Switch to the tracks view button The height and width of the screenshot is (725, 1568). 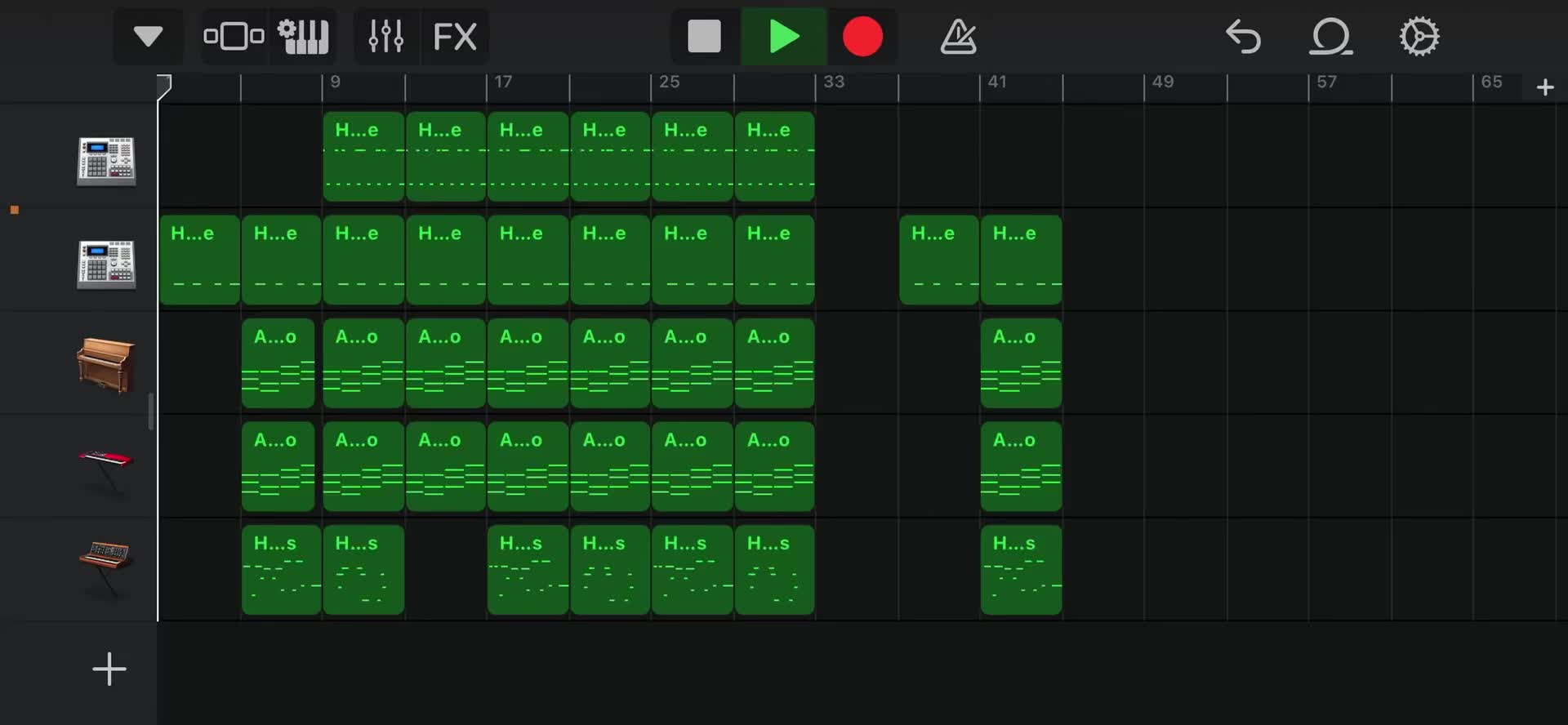click(x=234, y=37)
